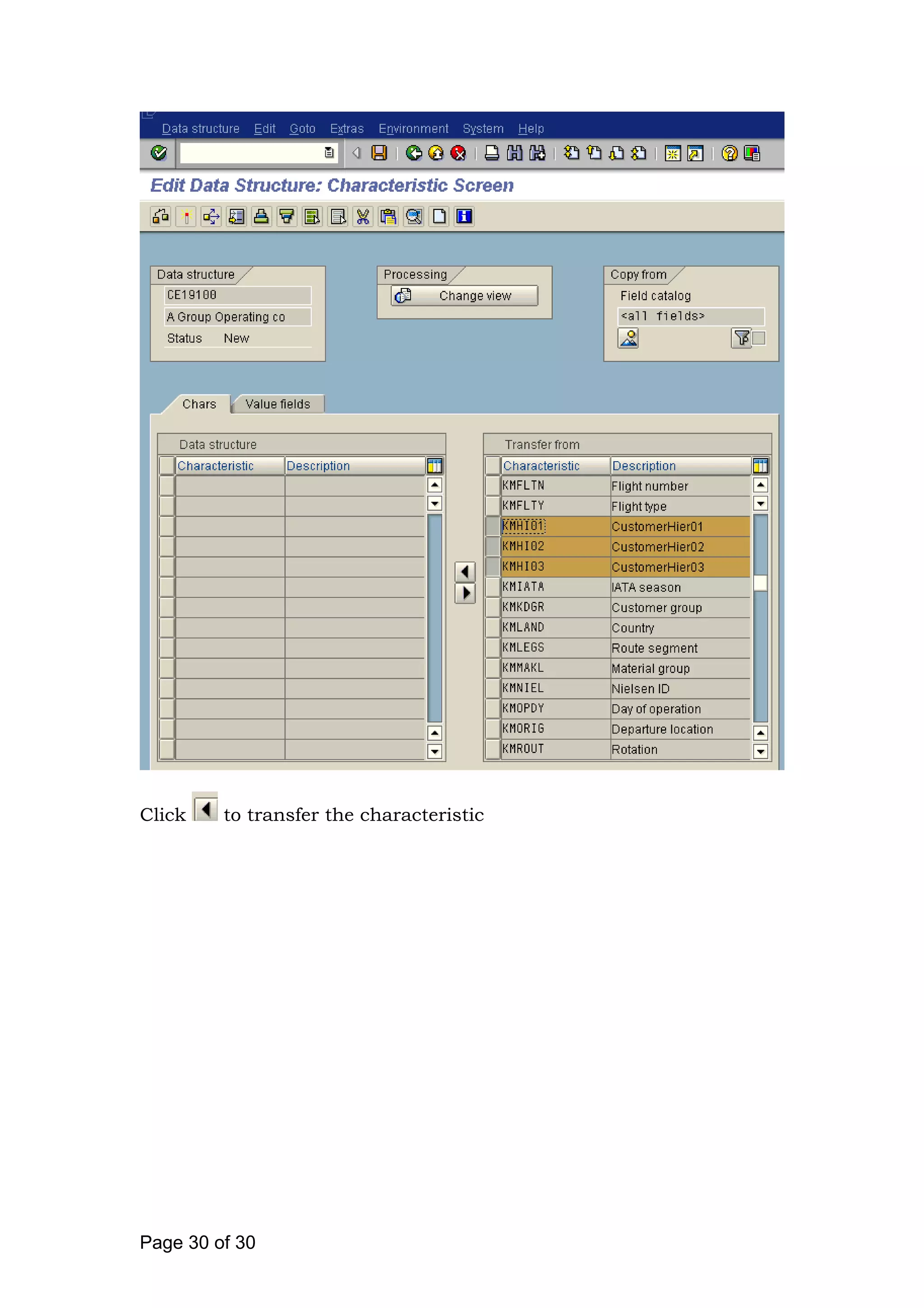Click the Change view button
The image size is (924, 1308).
pos(465,296)
